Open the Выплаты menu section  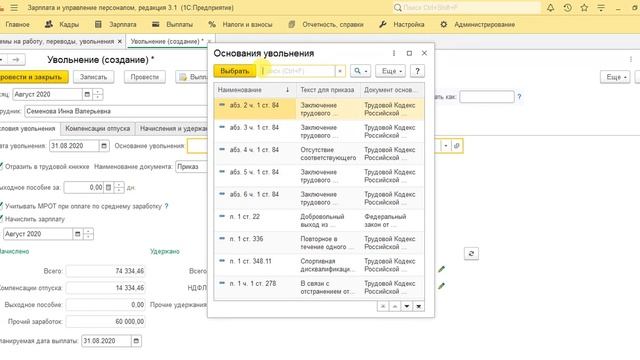tap(172, 24)
